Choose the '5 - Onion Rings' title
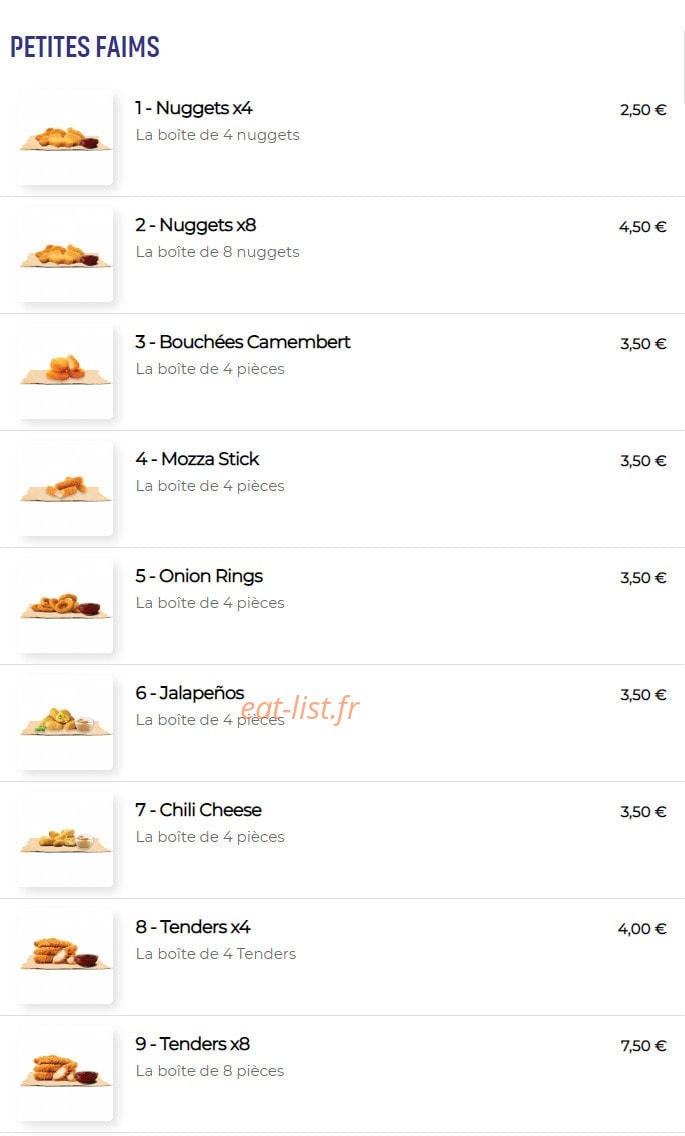This screenshot has height=1136, width=685. (199, 577)
